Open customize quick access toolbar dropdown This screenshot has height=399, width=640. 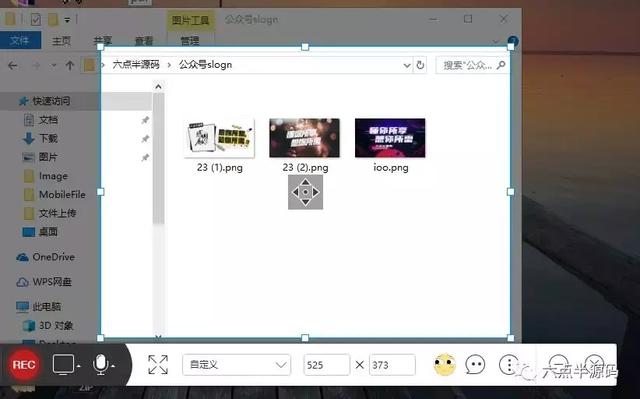click(x=67, y=20)
